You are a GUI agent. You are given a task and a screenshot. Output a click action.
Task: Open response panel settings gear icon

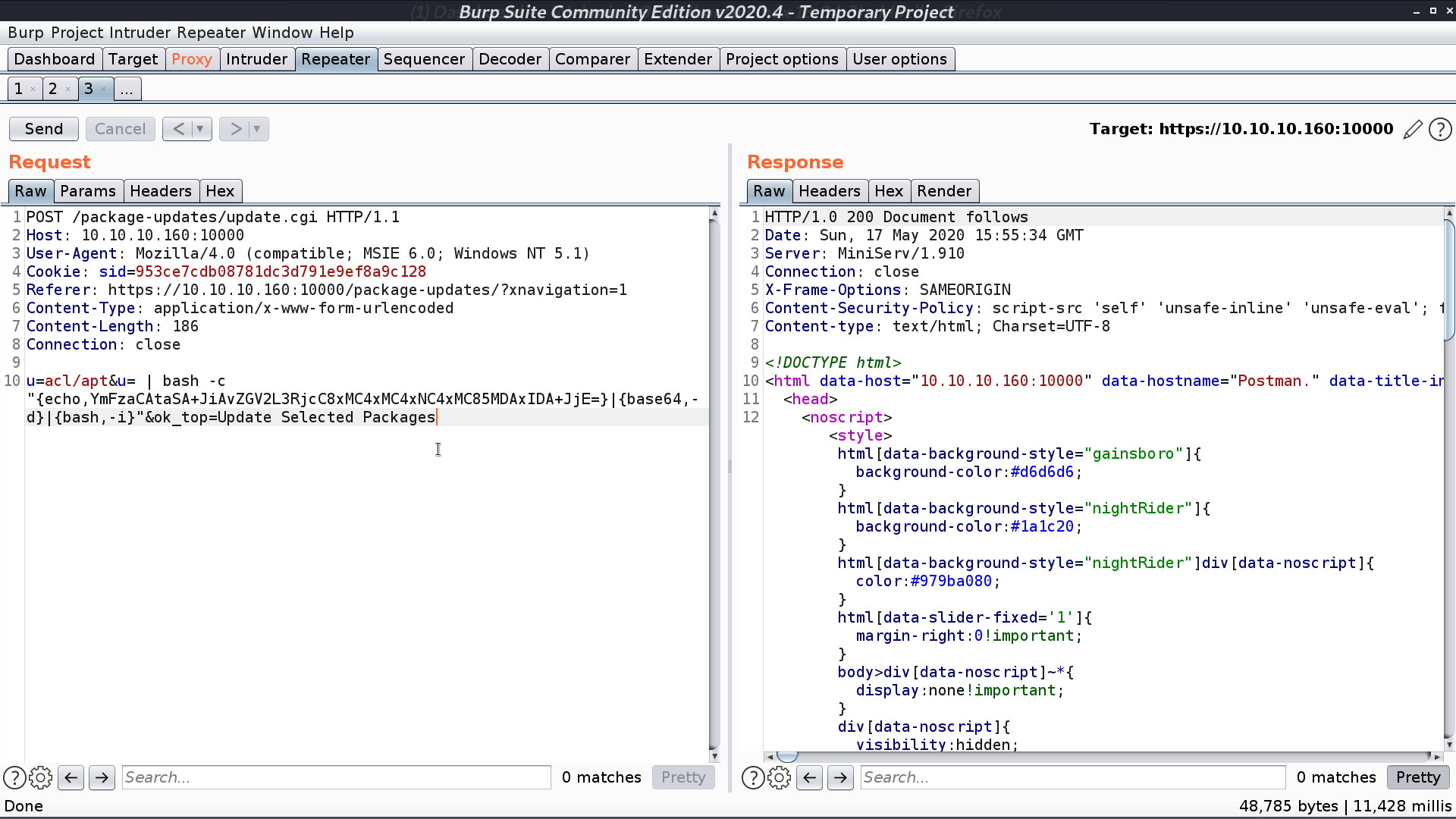780,777
